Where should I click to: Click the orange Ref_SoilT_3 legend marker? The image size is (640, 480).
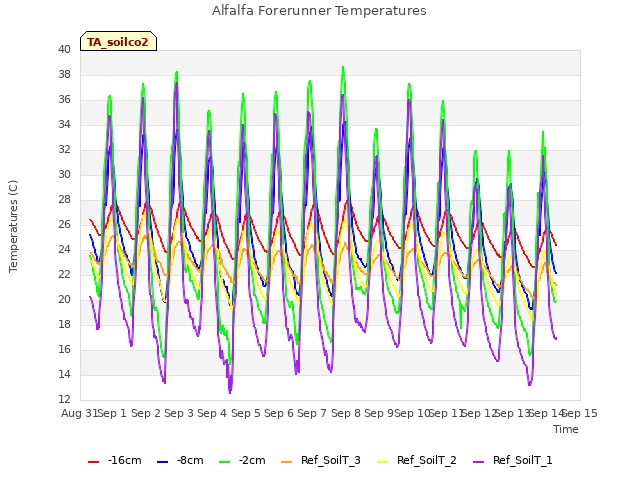coord(287,462)
